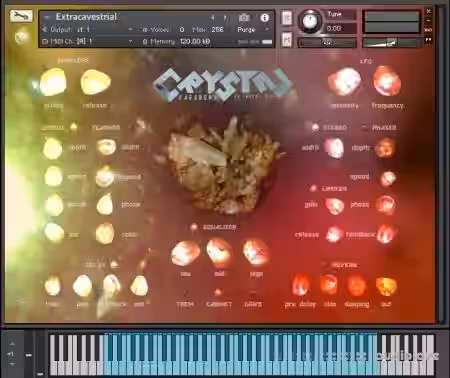This screenshot has width=450, height=378.
Task: Click the limiter release crystal knob
Action: point(334,234)
